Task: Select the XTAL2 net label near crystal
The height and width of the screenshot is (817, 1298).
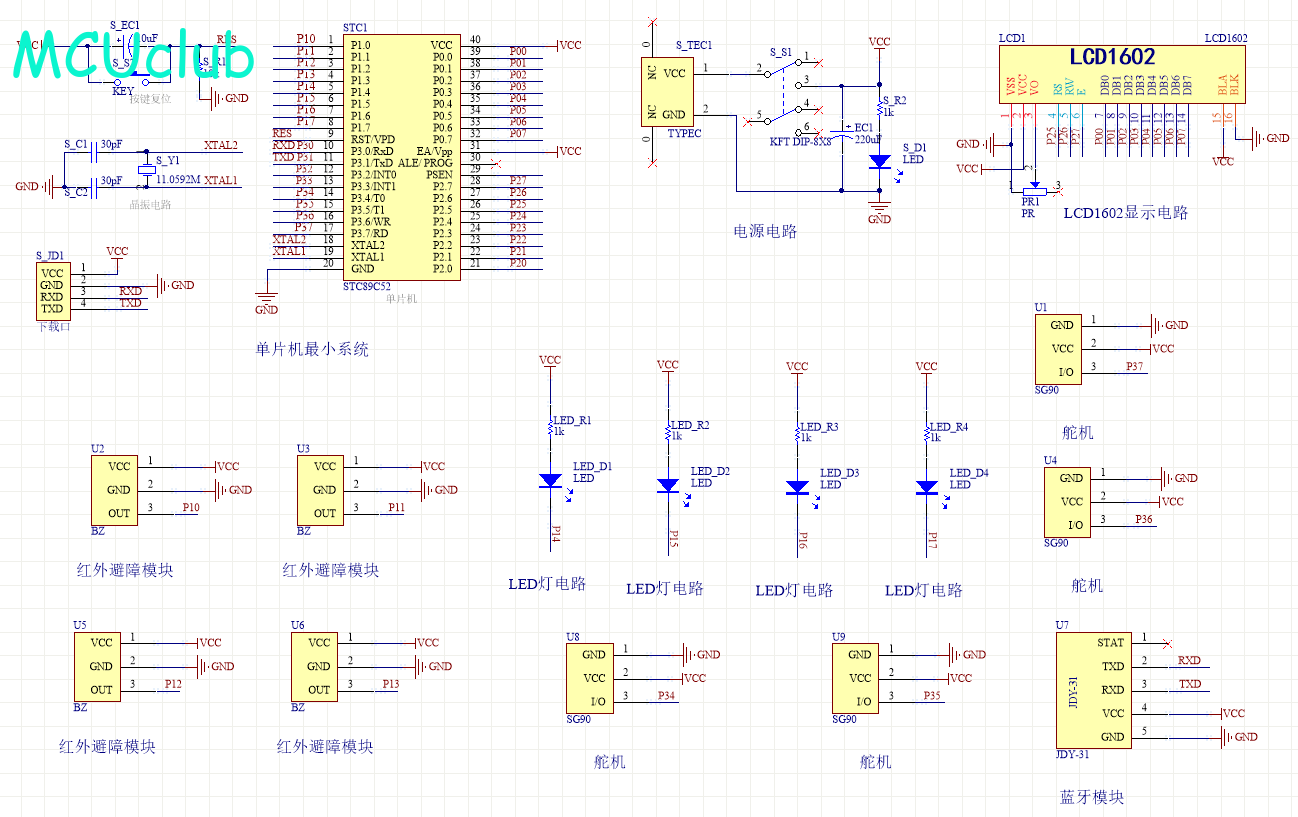Action: tap(221, 145)
